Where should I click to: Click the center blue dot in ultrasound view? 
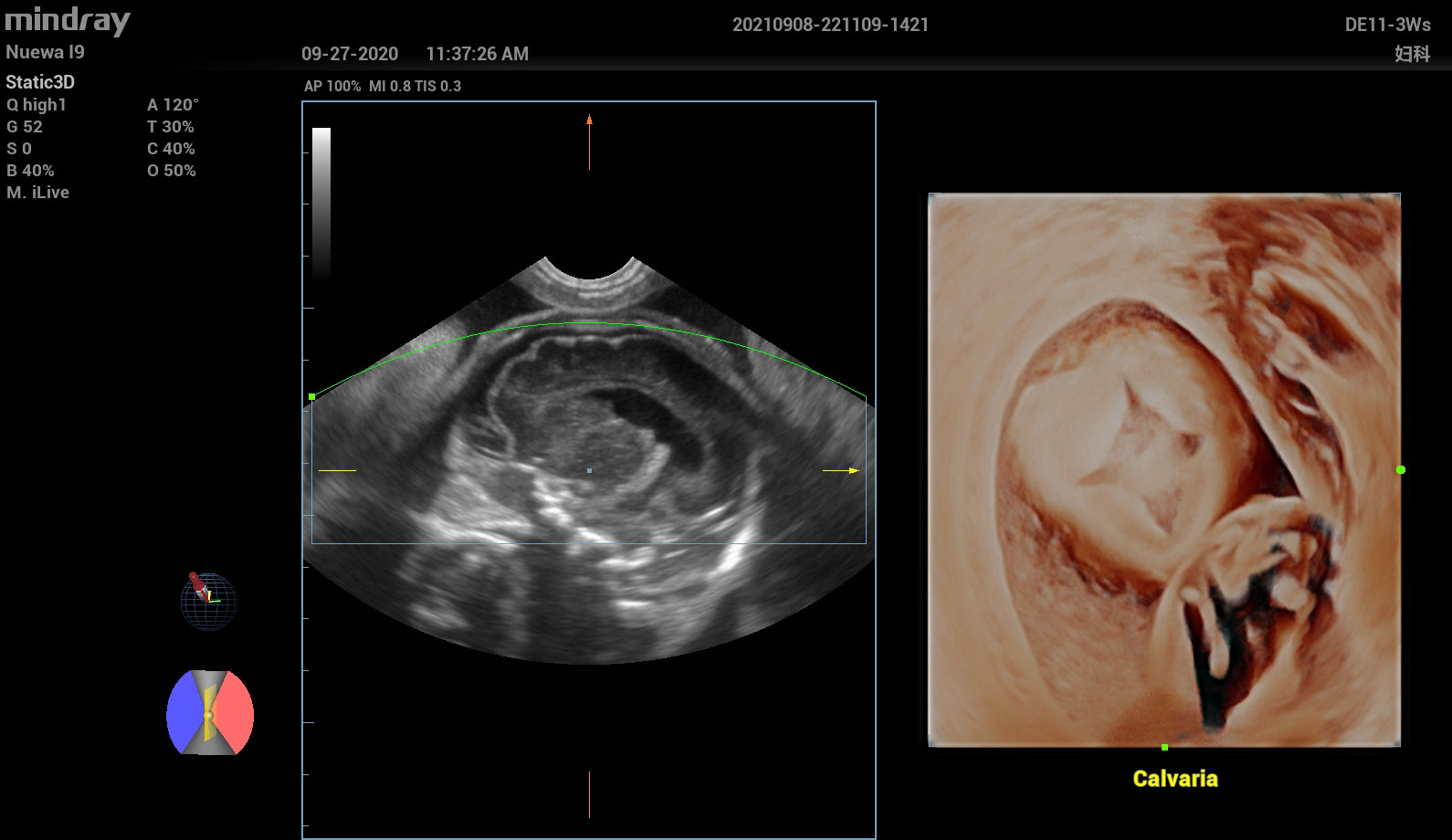tap(589, 470)
